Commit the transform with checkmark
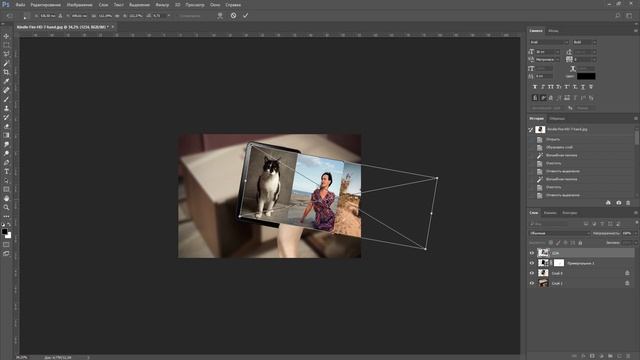Image resolution: width=640 pixels, height=360 pixels. [x=245, y=16]
